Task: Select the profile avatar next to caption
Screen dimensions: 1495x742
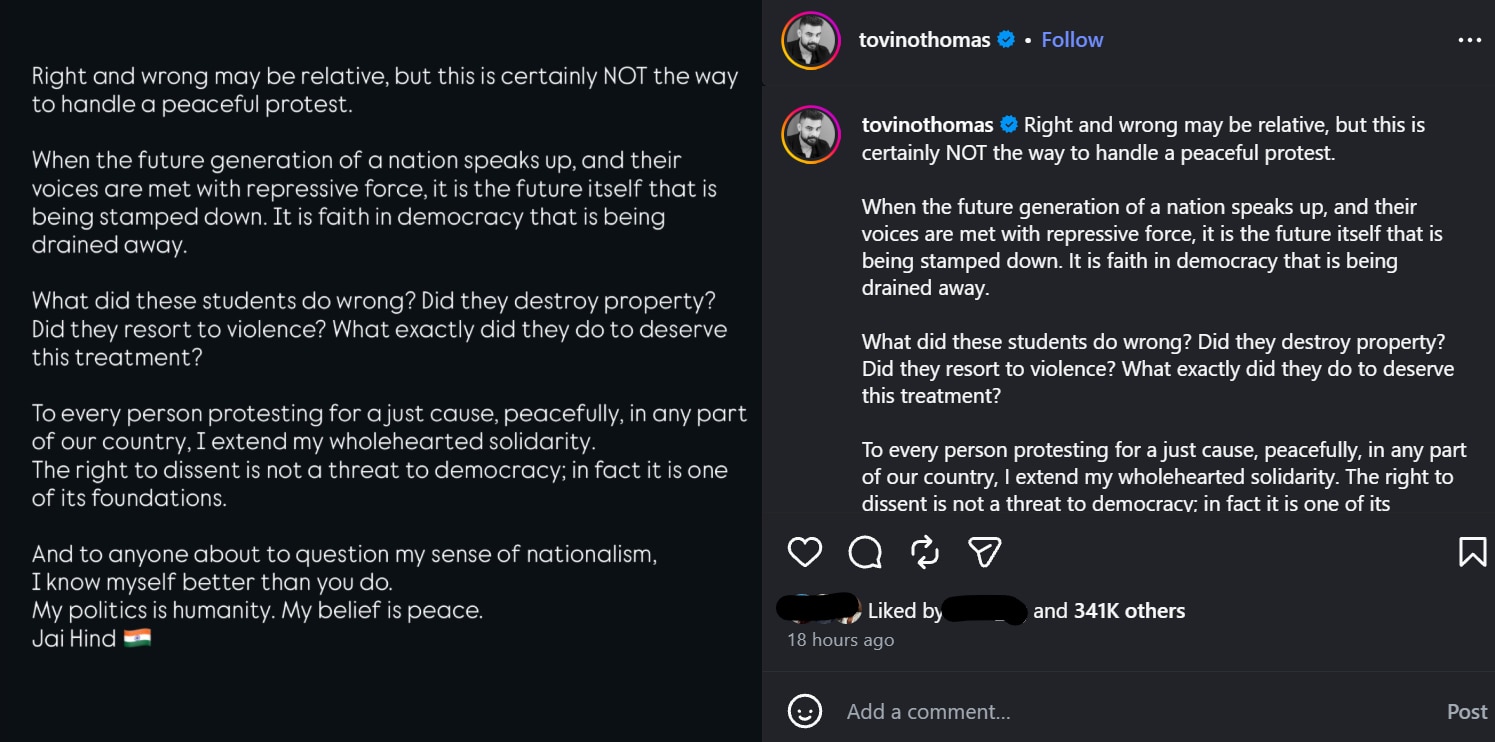Action: pyautogui.click(x=811, y=135)
